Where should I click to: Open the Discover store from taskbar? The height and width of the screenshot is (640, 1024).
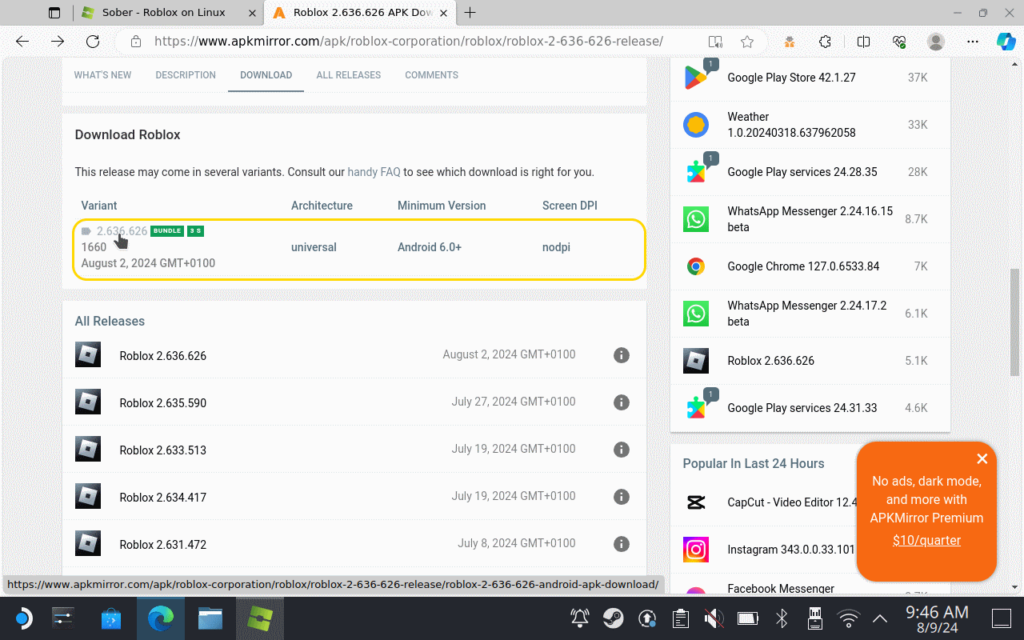[111, 618]
